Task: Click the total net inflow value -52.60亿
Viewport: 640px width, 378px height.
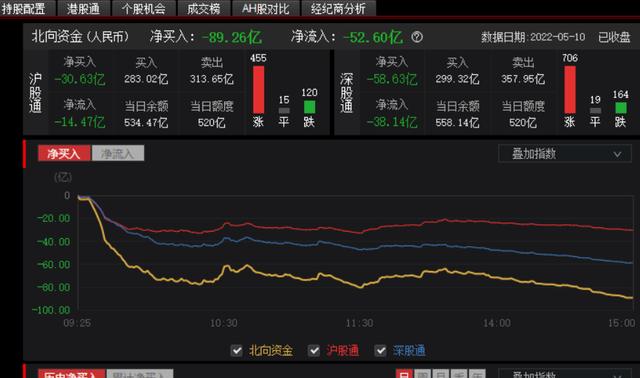Action: 373,37
